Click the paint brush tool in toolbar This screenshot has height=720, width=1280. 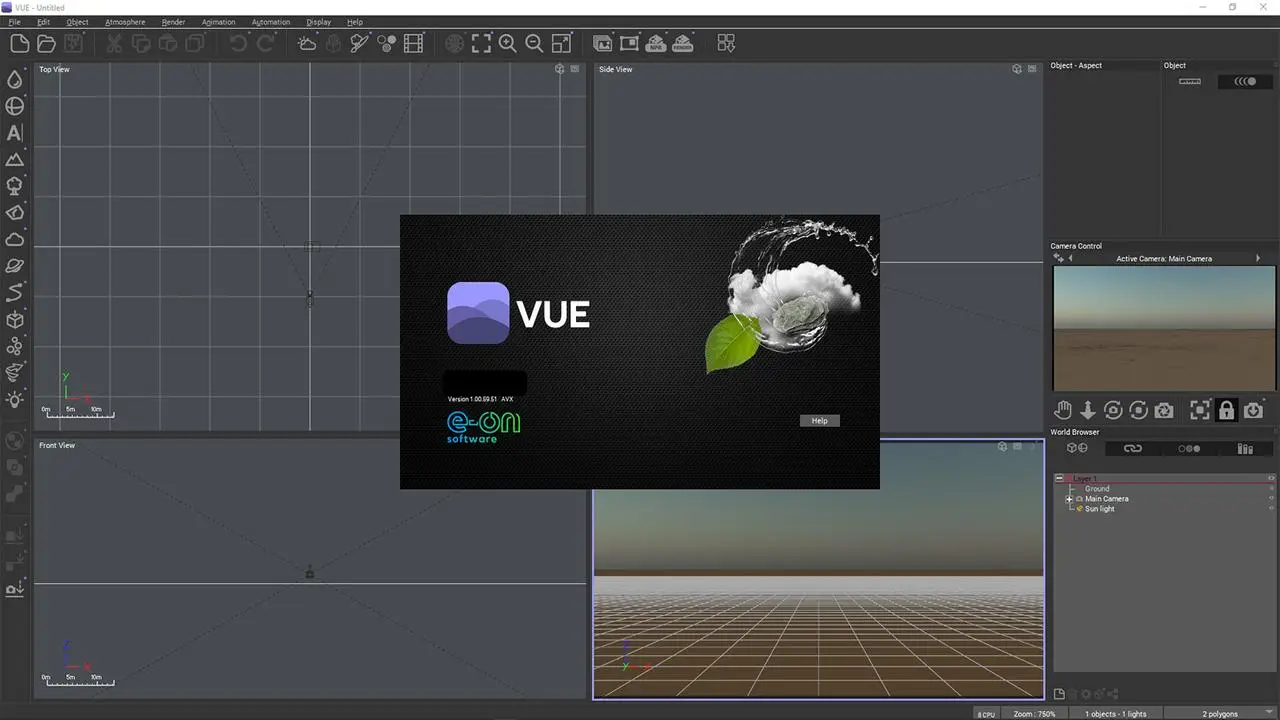click(360, 43)
